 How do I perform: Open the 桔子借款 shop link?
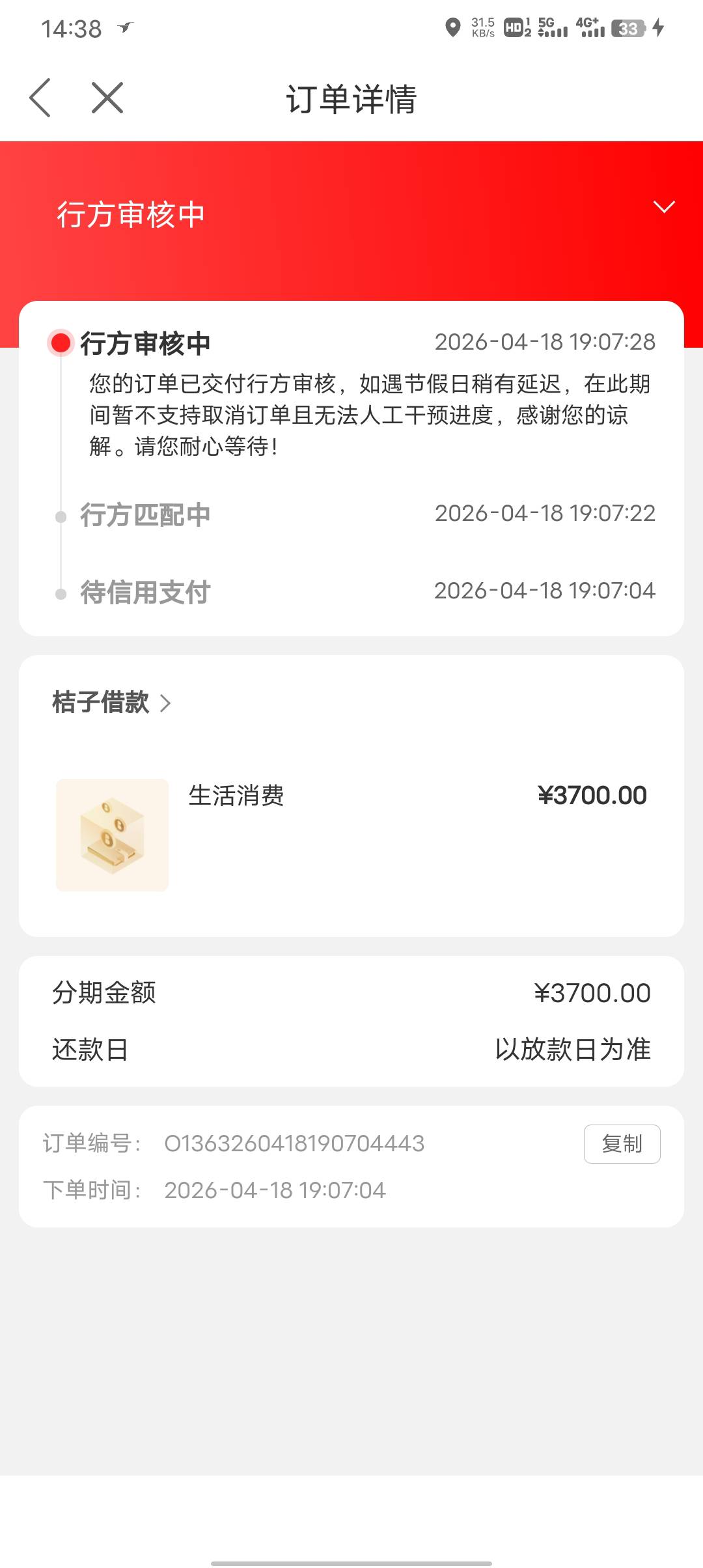[101, 703]
